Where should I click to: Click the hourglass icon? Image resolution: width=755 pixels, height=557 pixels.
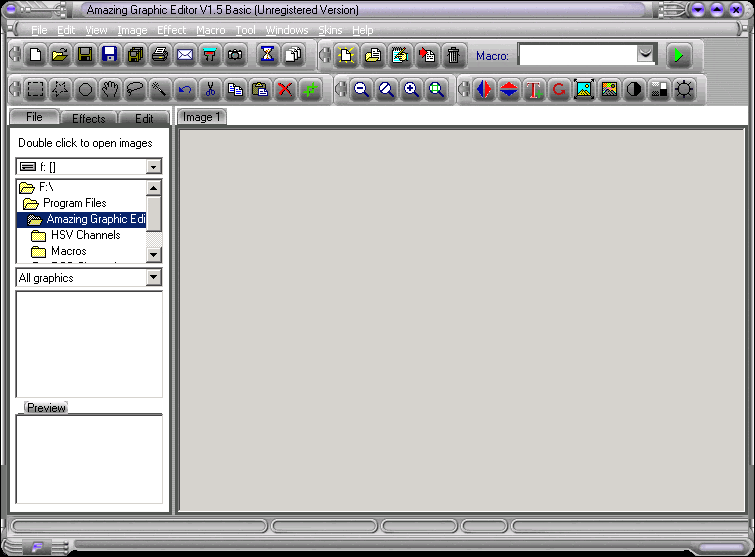click(x=267, y=55)
